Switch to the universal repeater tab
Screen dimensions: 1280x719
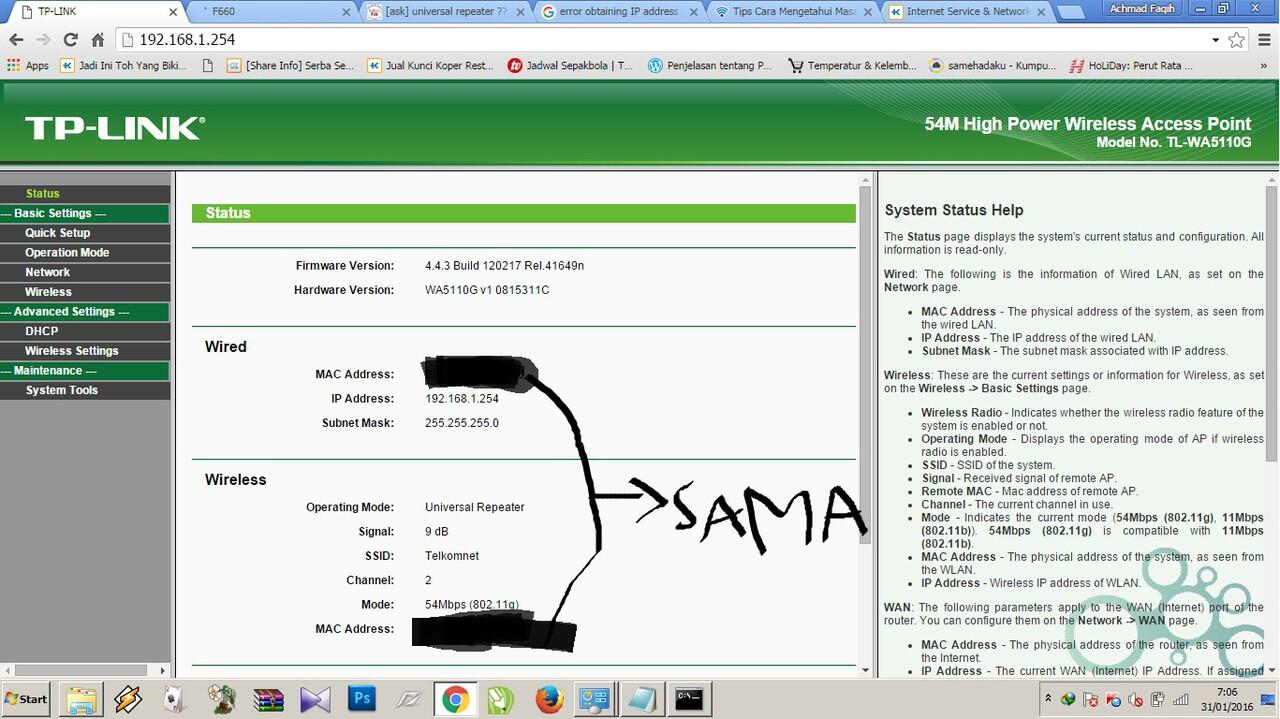point(447,11)
